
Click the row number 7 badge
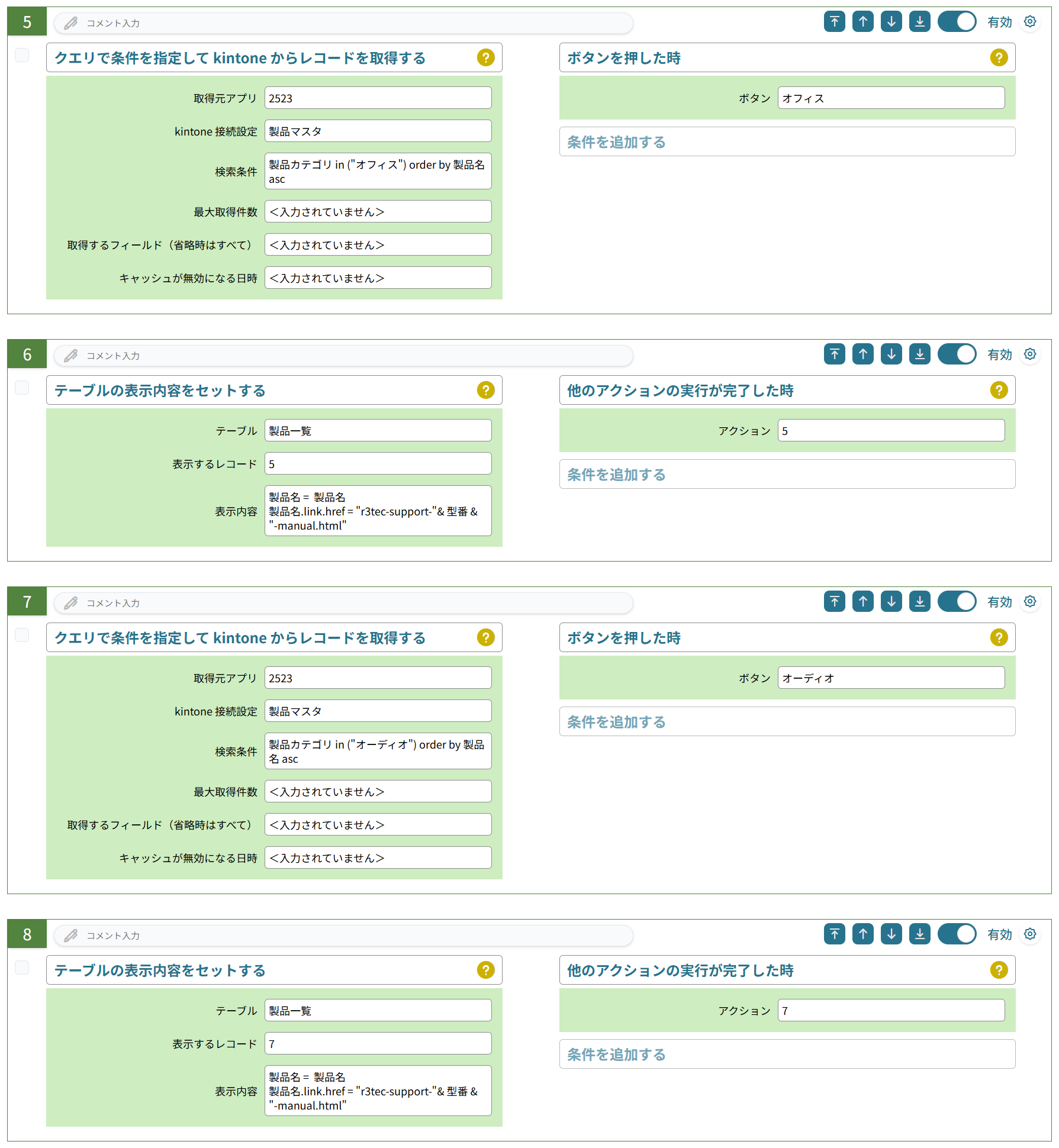coord(27,602)
